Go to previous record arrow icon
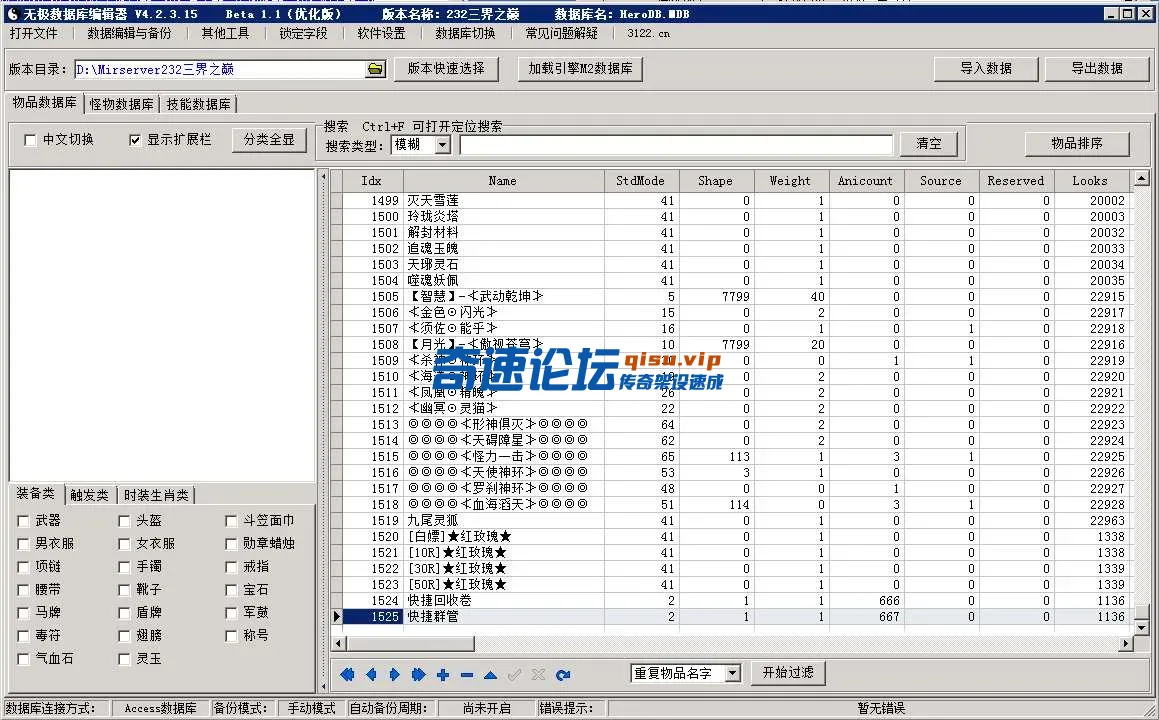This screenshot has width=1159, height=720. coord(371,674)
